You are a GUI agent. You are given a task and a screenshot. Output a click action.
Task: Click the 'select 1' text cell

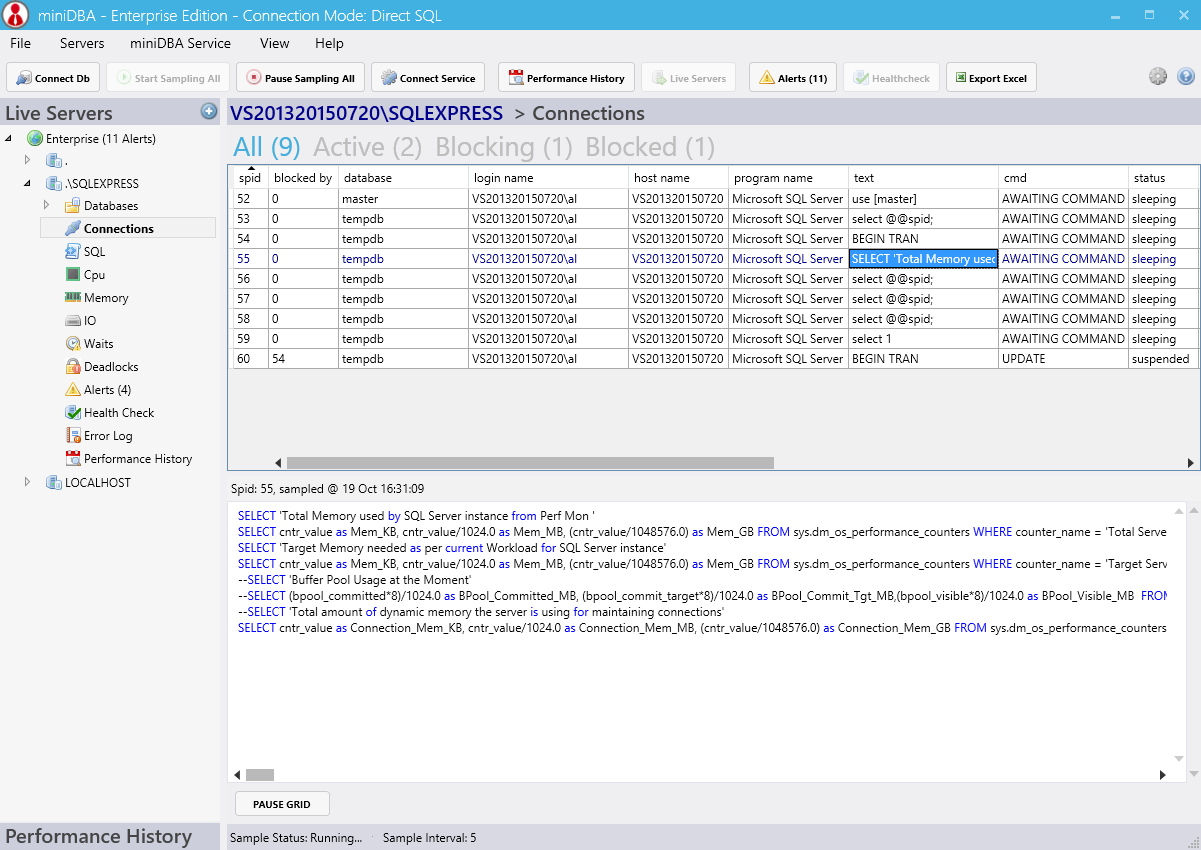(x=923, y=339)
